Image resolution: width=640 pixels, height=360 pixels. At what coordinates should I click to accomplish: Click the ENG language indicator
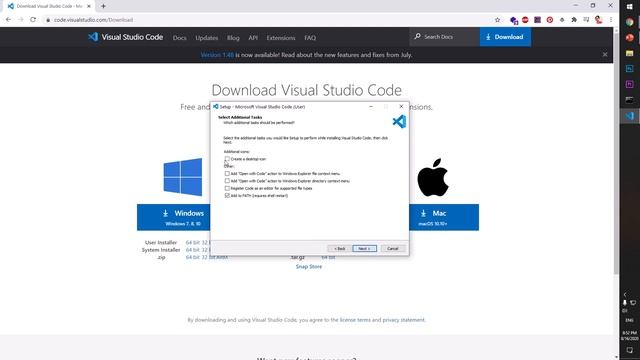pos(629,320)
